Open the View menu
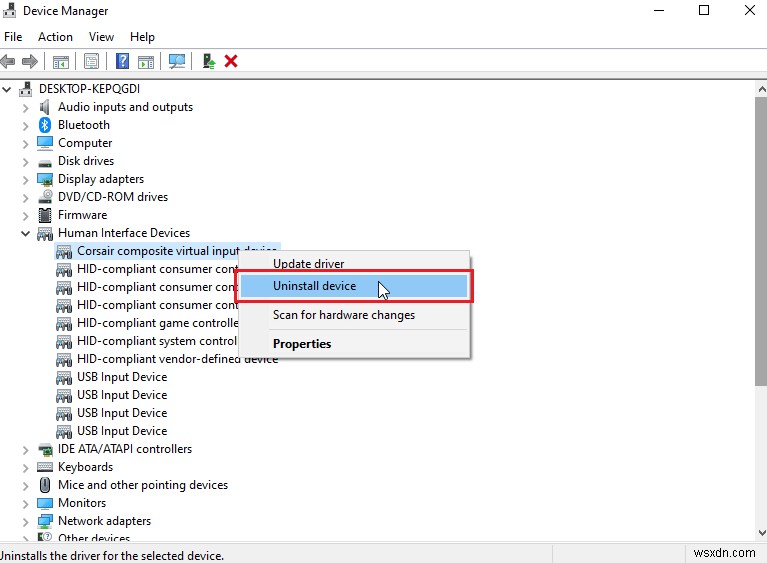Viewport: 767px width, 563px height. [101, 37]
